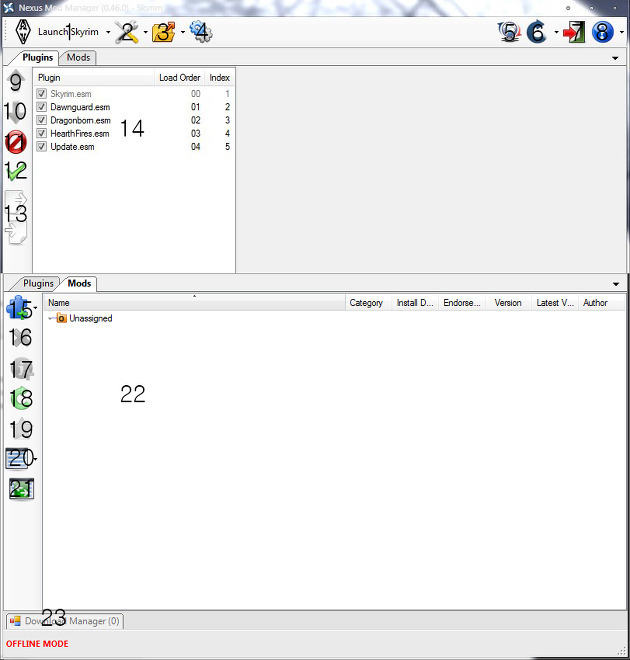Open the dropdown arrow beside the folder icon

click(x=183, y=32)
